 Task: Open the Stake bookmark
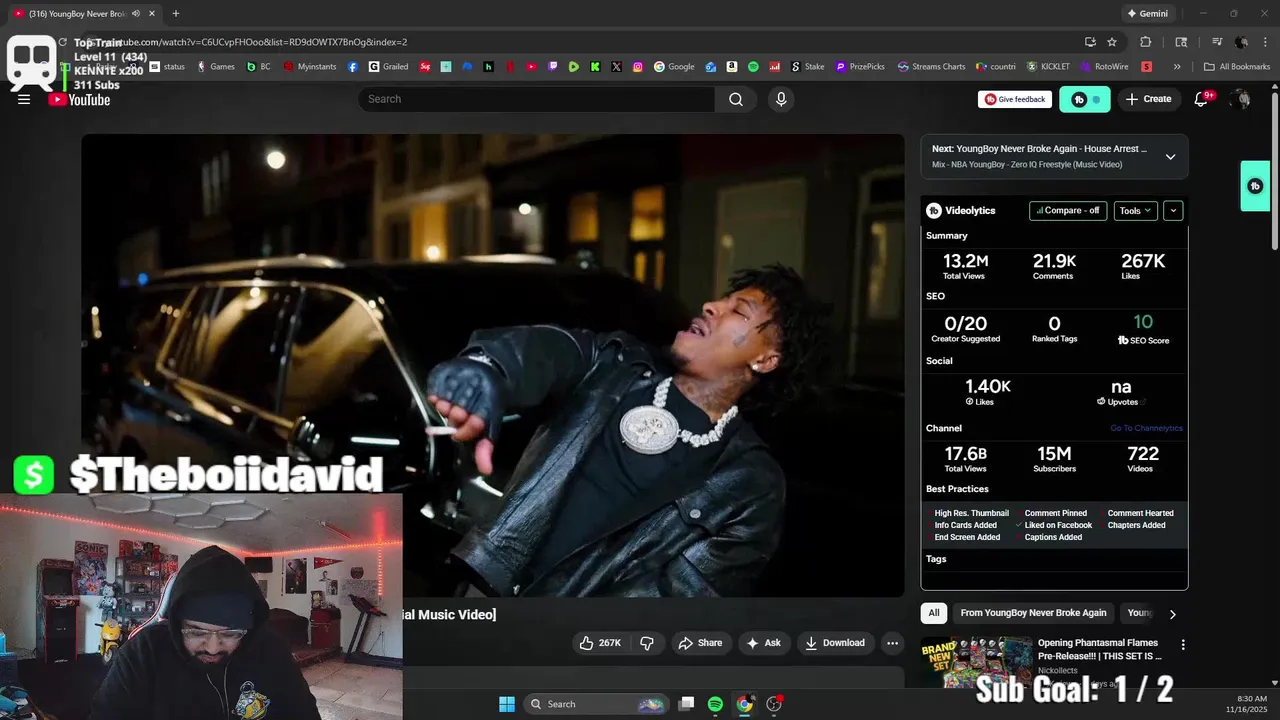point(808,67)
